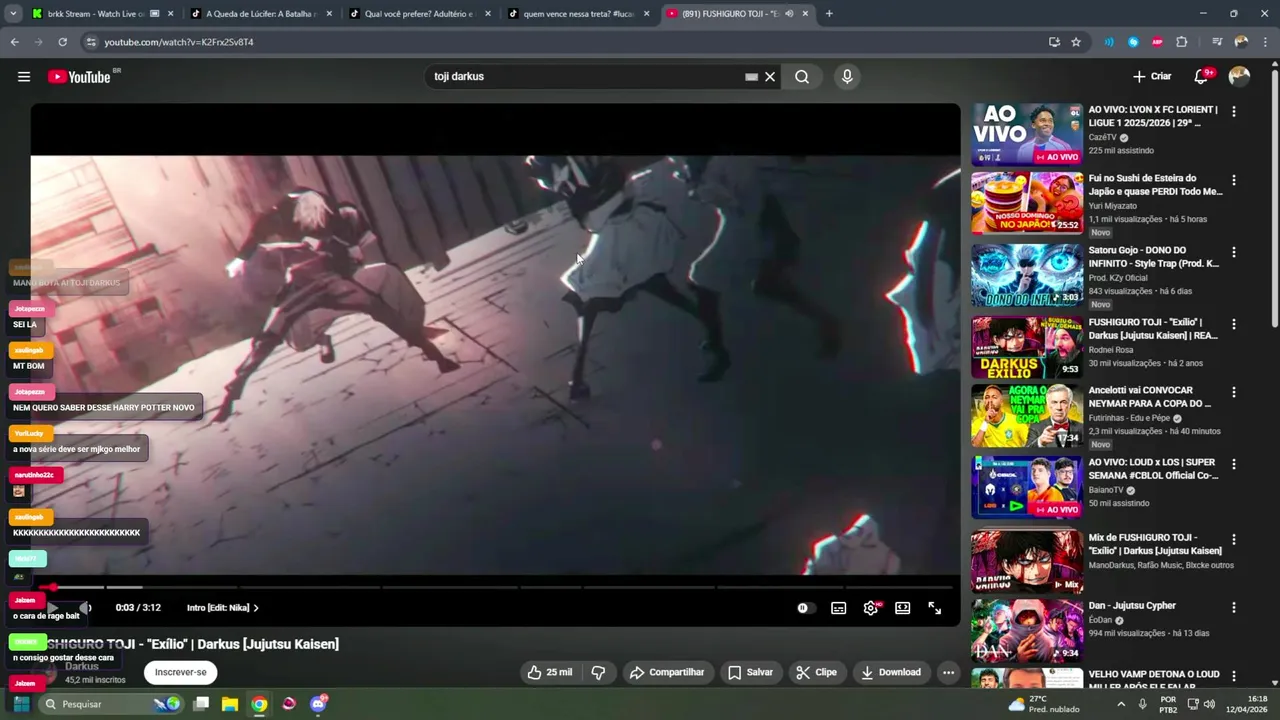Open options menu for Satoru Gojo video
This screenshot has width=1280, height=720.
pos(1234,252)
